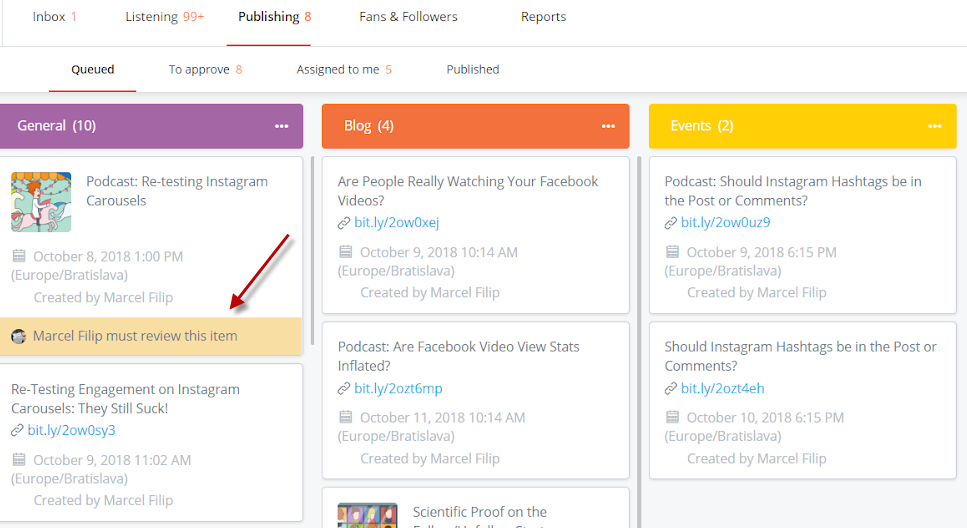Go to Fans & Followers tab
The width and height of the screenshot is (967, 528).
coord(408,17)
